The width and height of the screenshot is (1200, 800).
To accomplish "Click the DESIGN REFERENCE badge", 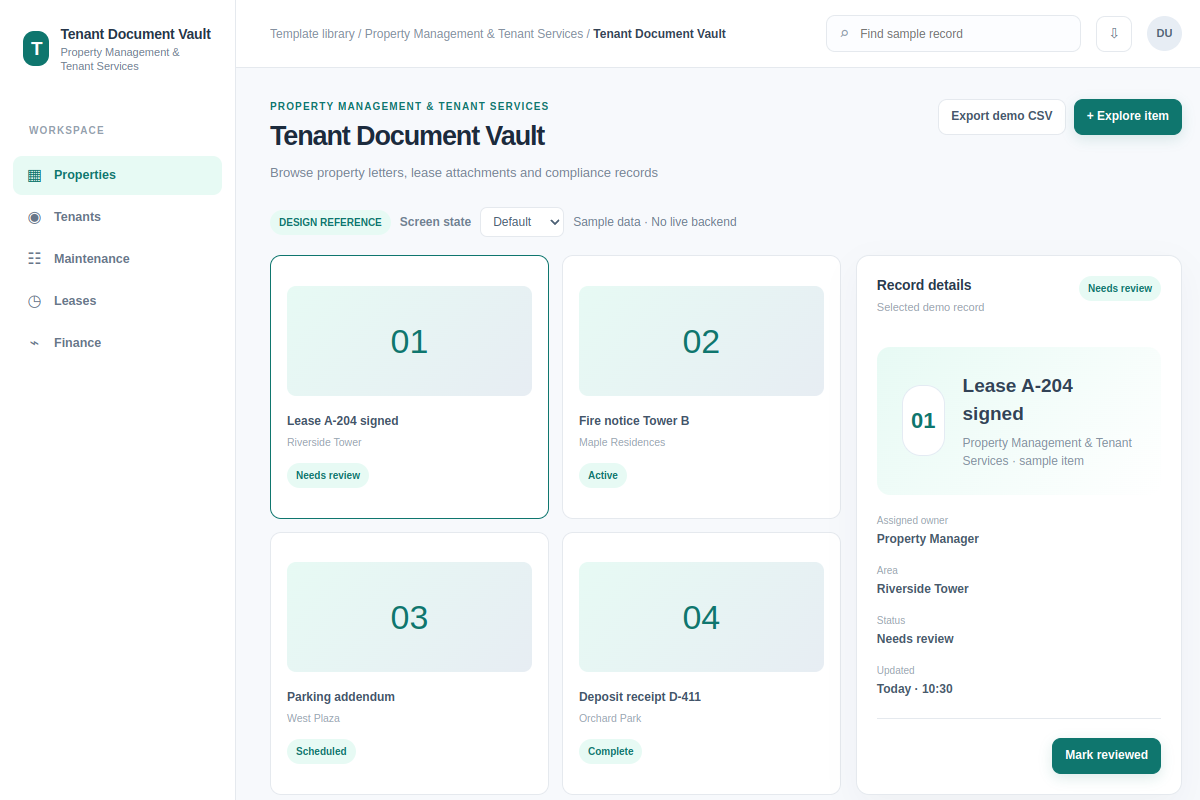I will [330, 222].
